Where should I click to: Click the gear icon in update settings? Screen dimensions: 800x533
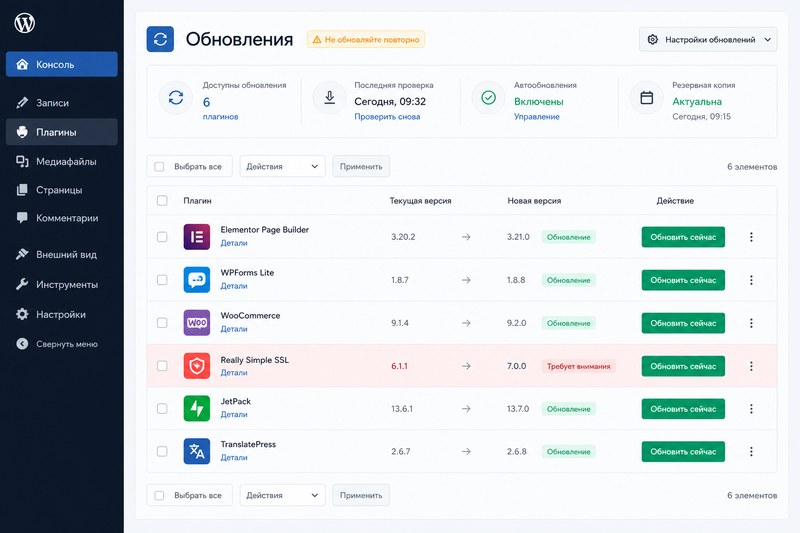(x=653, y=39)
